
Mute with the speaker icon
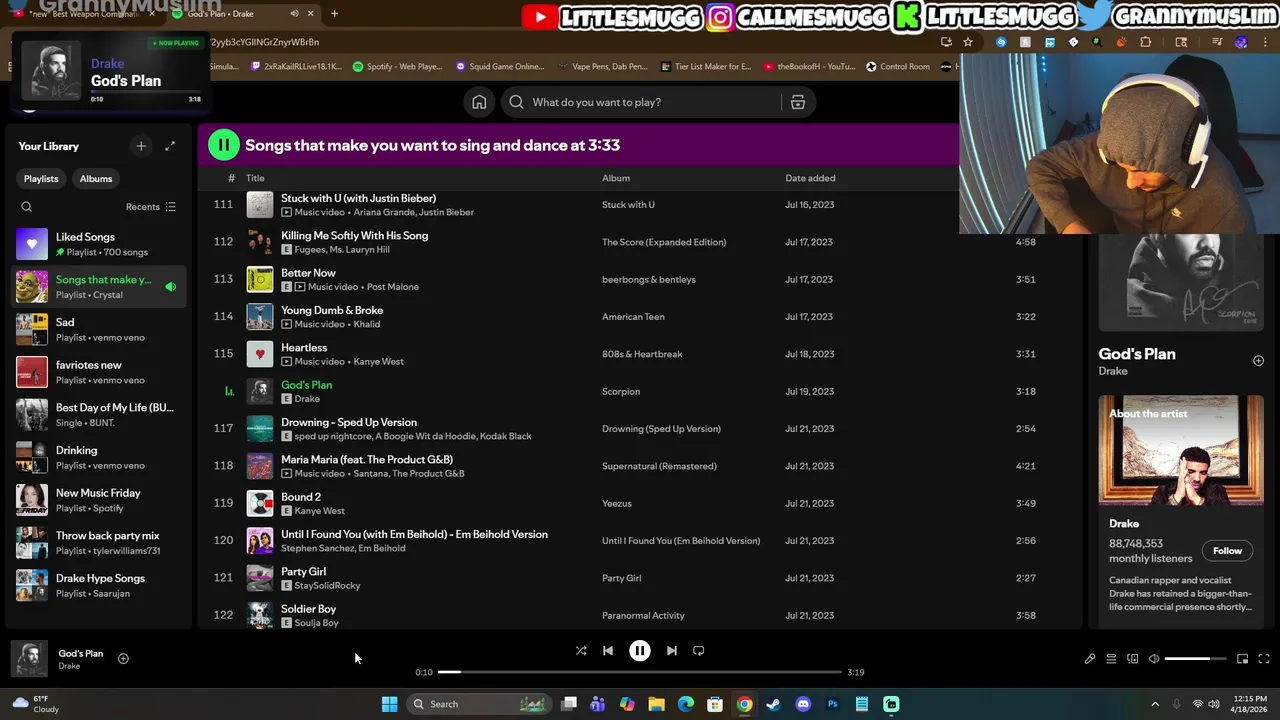pyautogui.click(x=1153, y=659)
